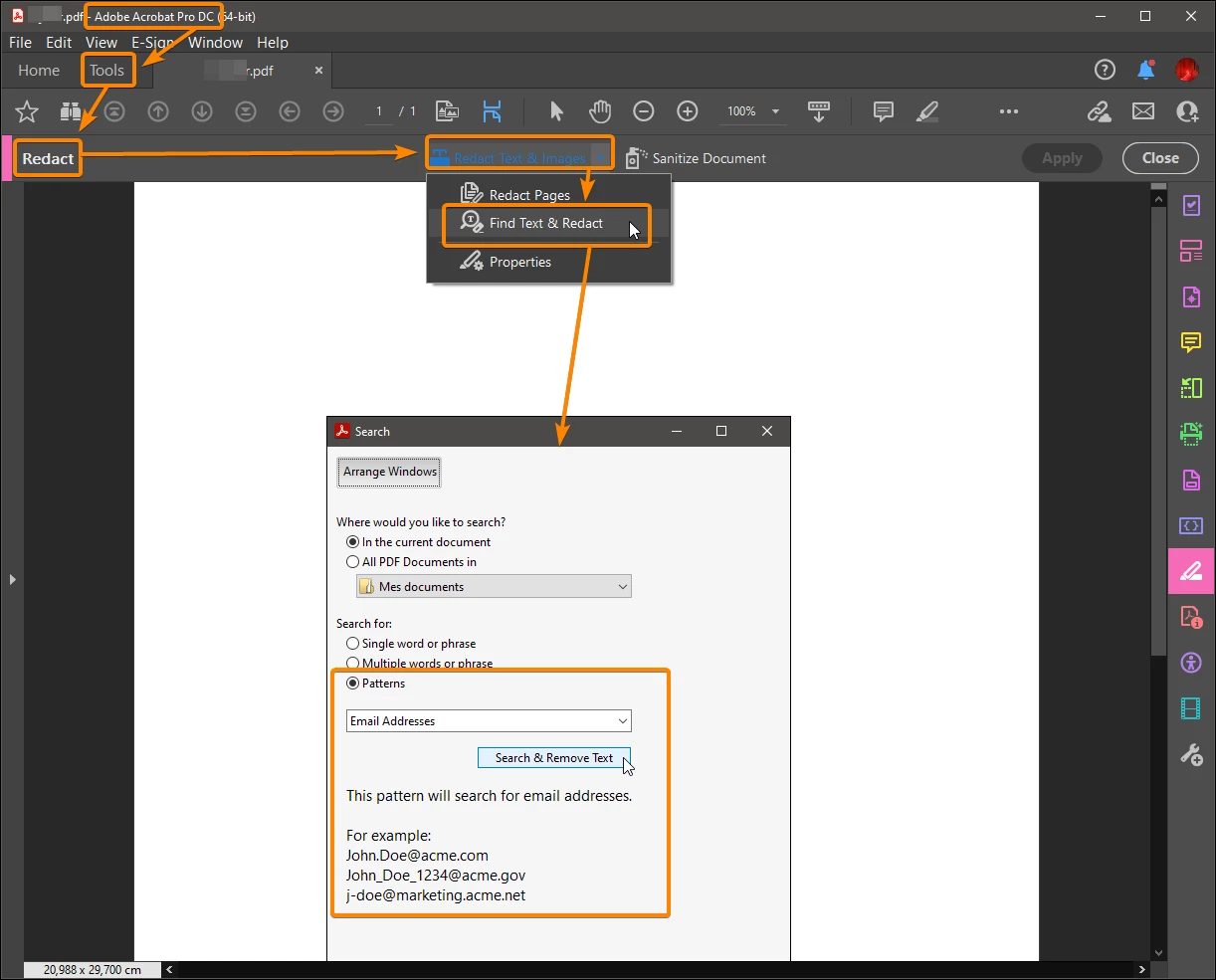Activate the Hand pan tool
Screen dimensions: 1216x980
coord(600,111)
